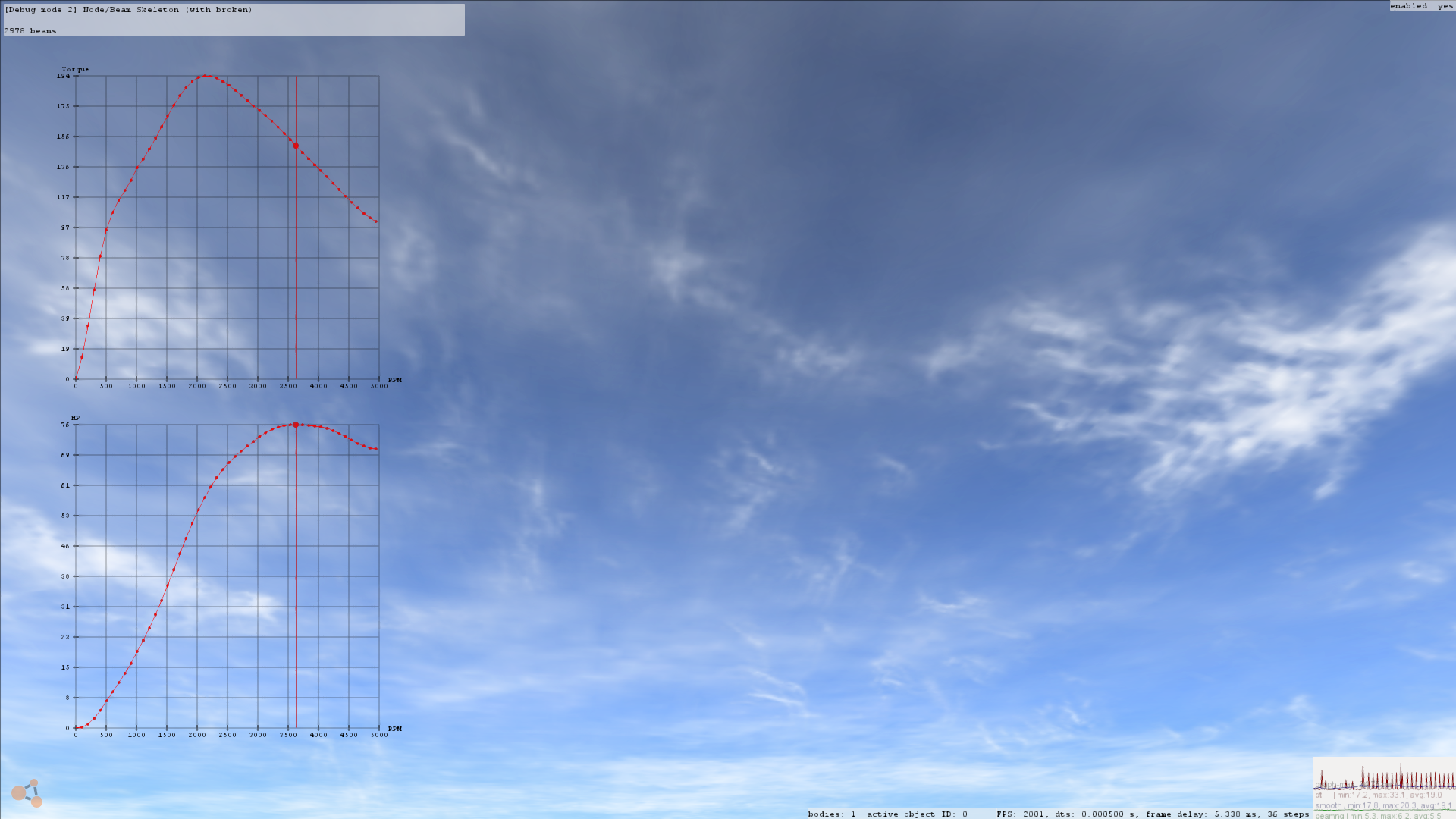Click the BeamNG logo icon
This screenshot has width=1456, height=819.
[27, 793]
